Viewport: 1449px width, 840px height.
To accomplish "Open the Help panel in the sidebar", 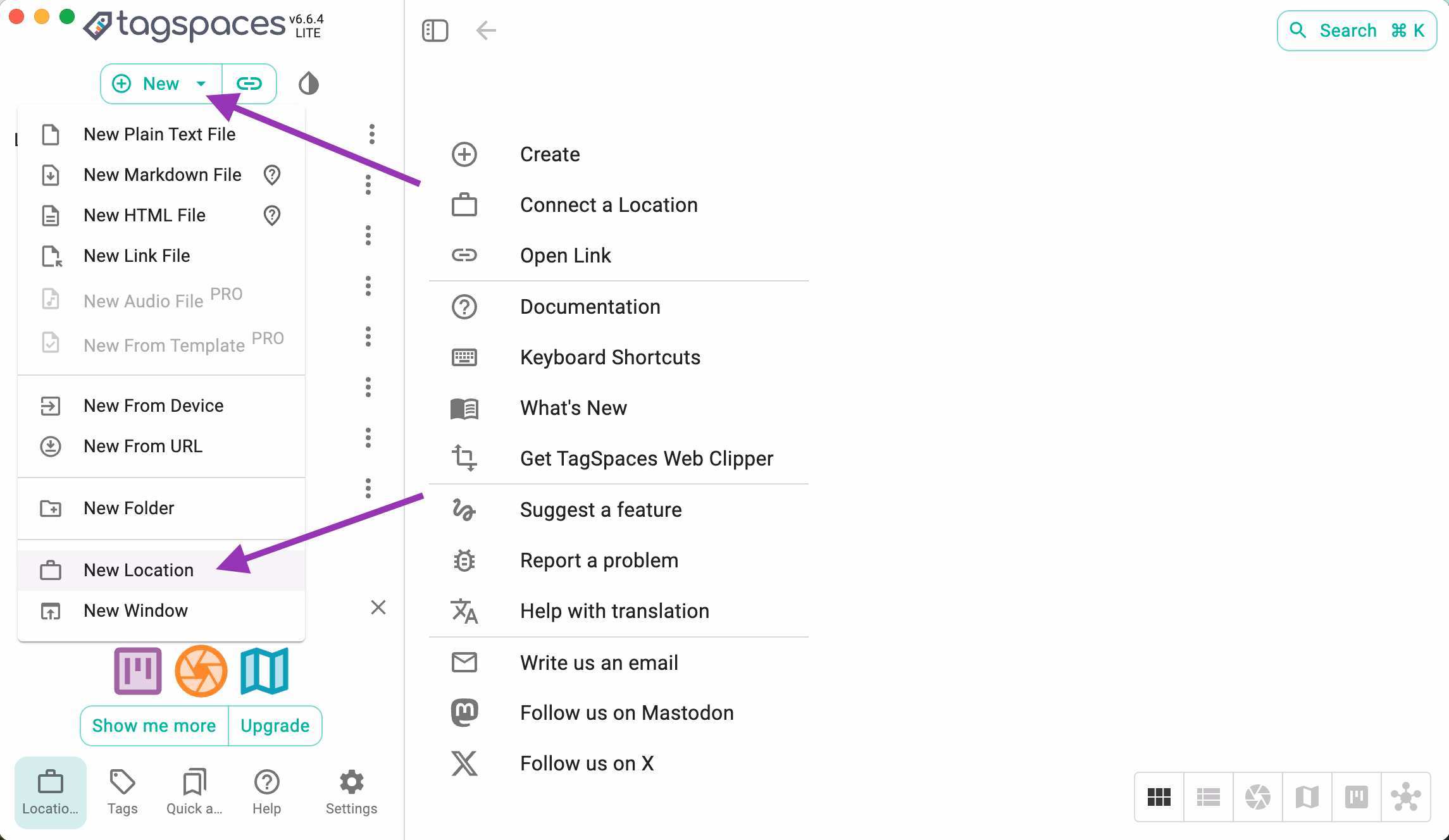I will coord(266,791).
